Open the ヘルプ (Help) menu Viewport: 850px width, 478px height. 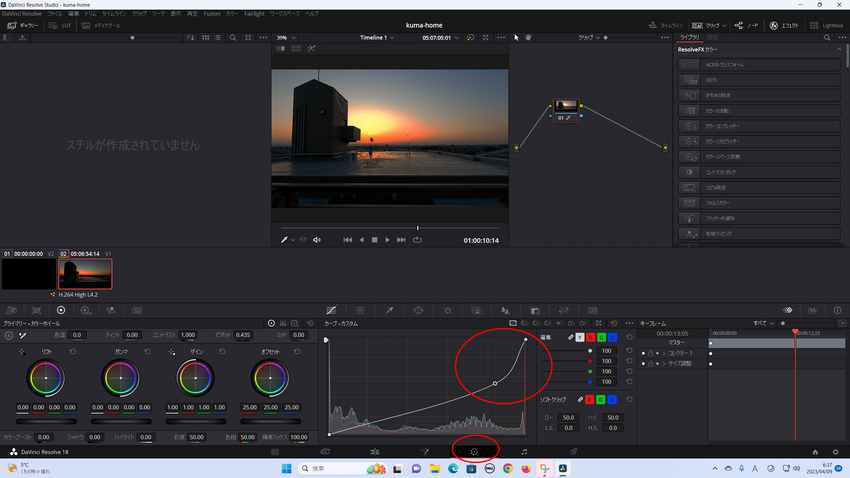pos(312,14)
